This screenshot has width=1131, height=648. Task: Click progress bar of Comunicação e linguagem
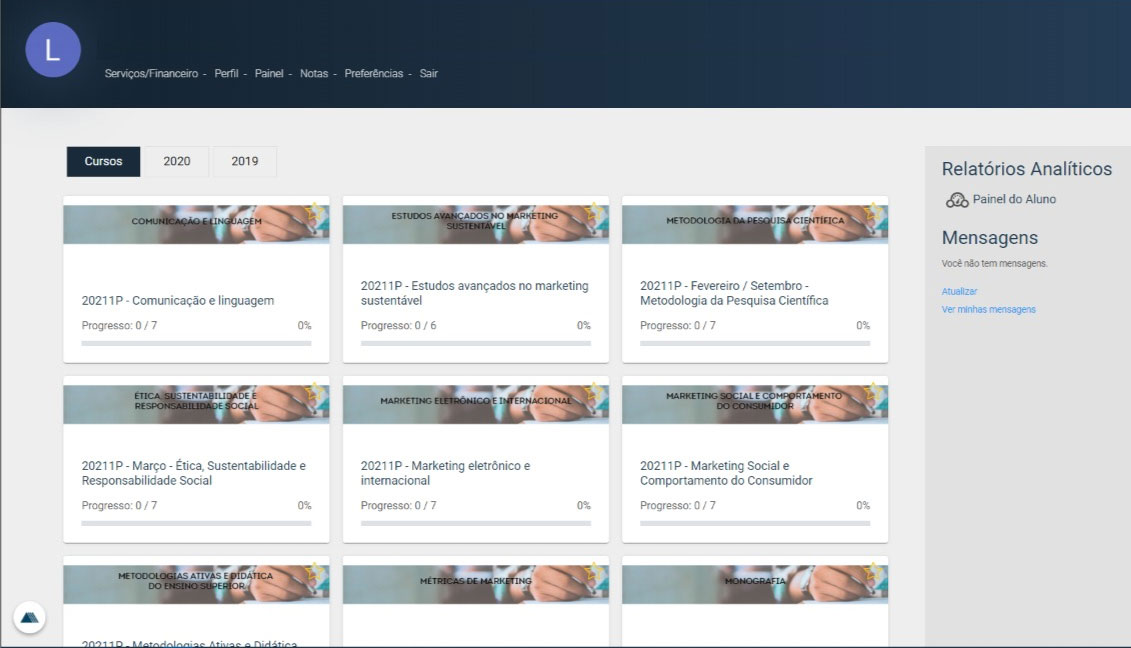pyautogui.click(x=196, y=343)
